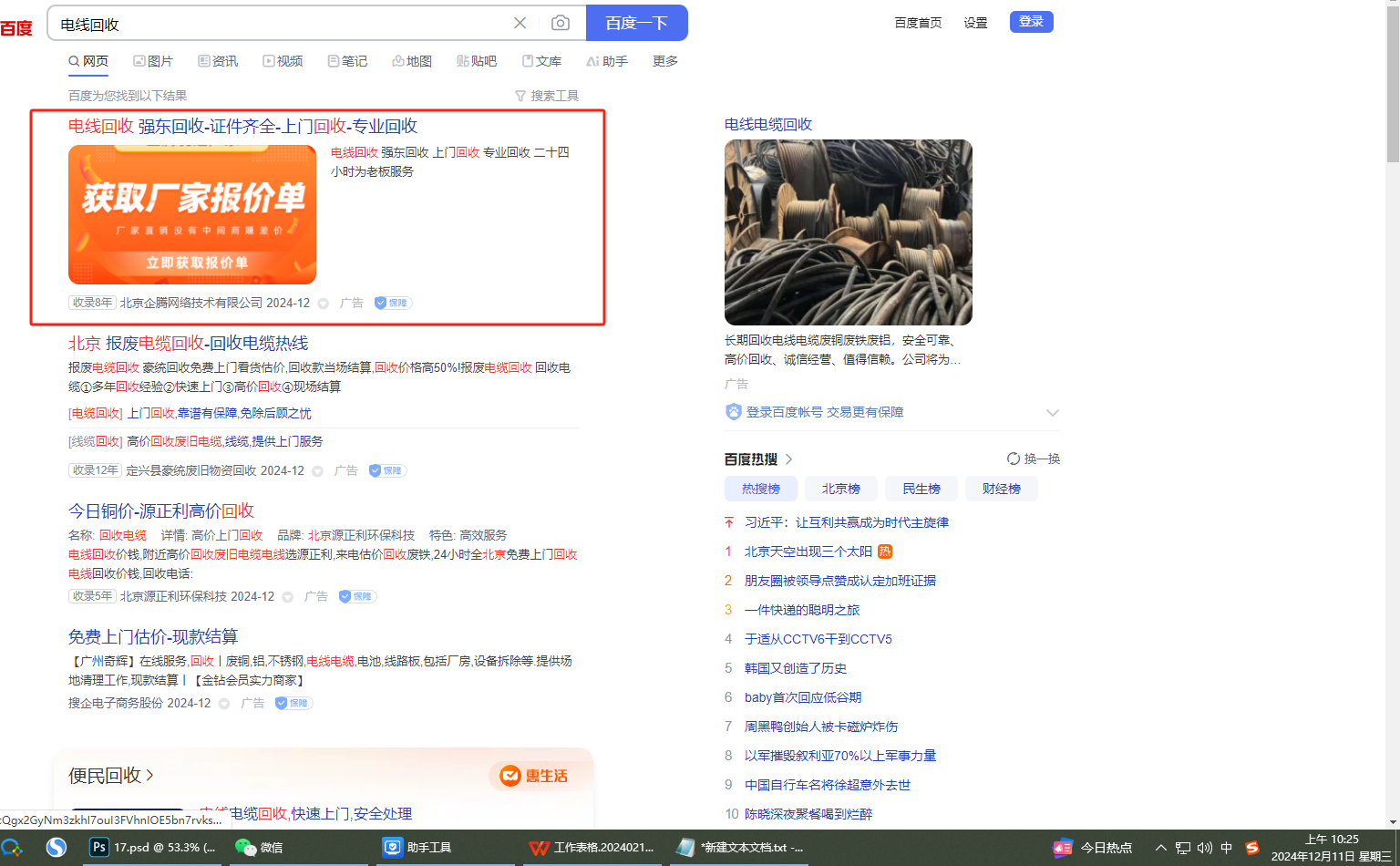The width and height of the screenshot is (1400, 866).
Task: Open result 北京 报废电缆回收-回收电缆热线
Action: [189, 343]
